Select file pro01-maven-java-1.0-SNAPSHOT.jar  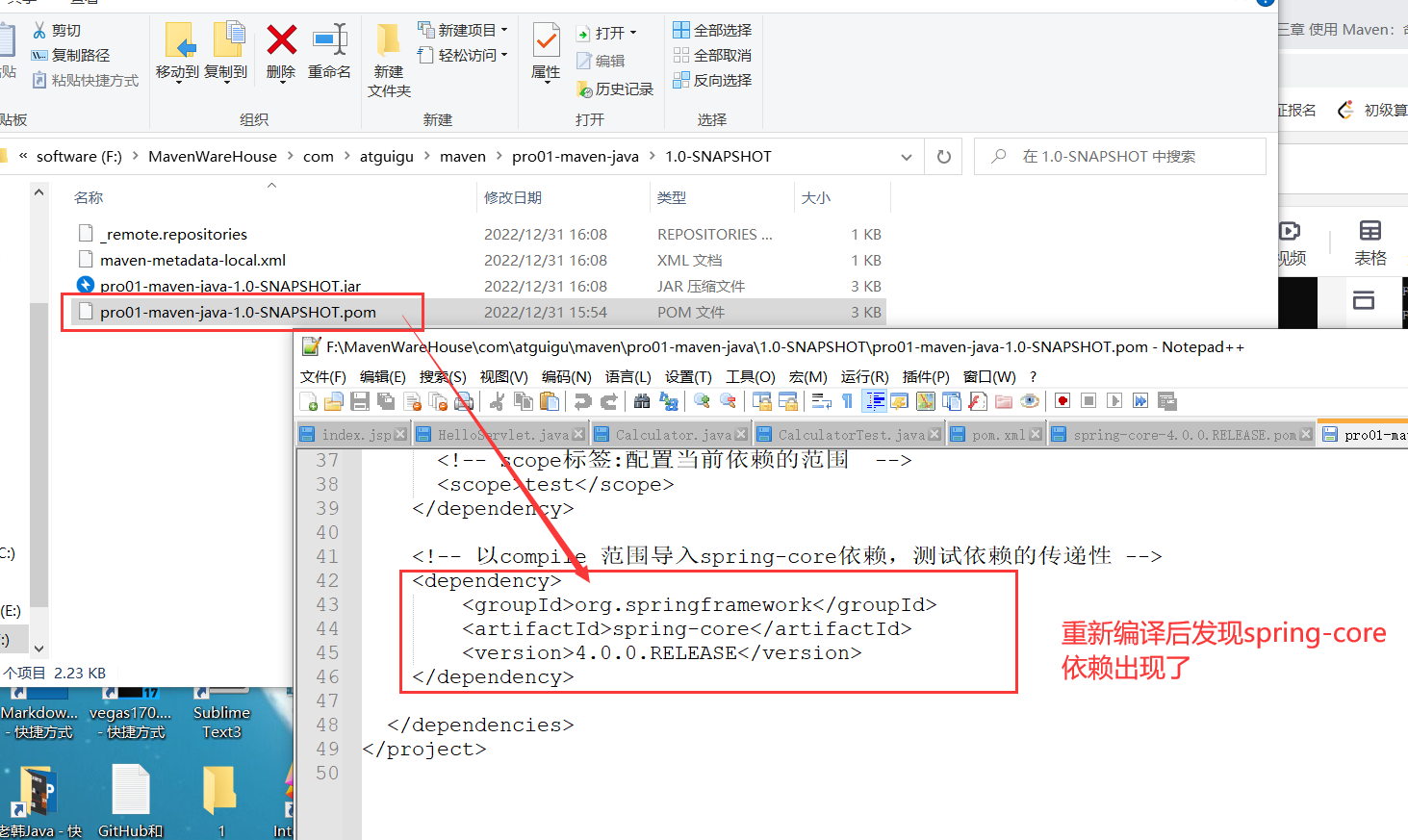click(230, 286)
